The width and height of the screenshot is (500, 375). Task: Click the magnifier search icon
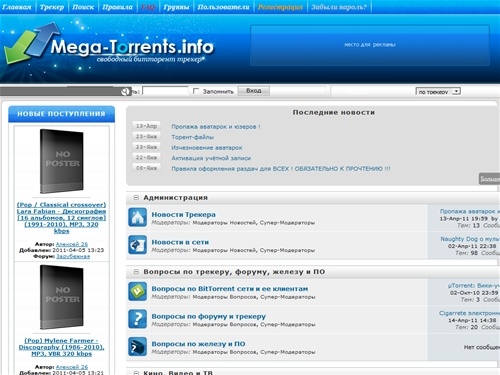click(125, 91)
